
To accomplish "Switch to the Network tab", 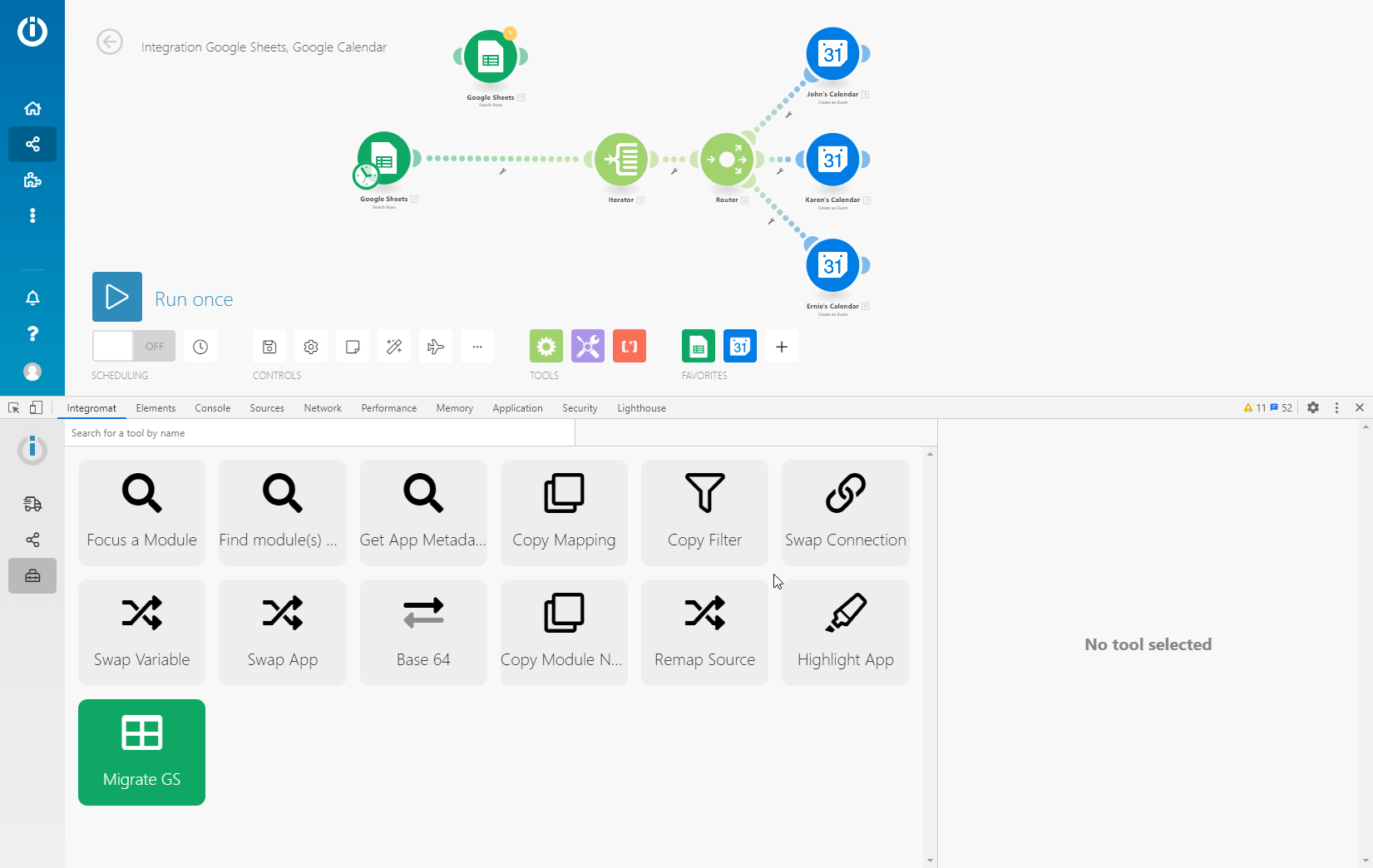I will (x=322, y=407).
